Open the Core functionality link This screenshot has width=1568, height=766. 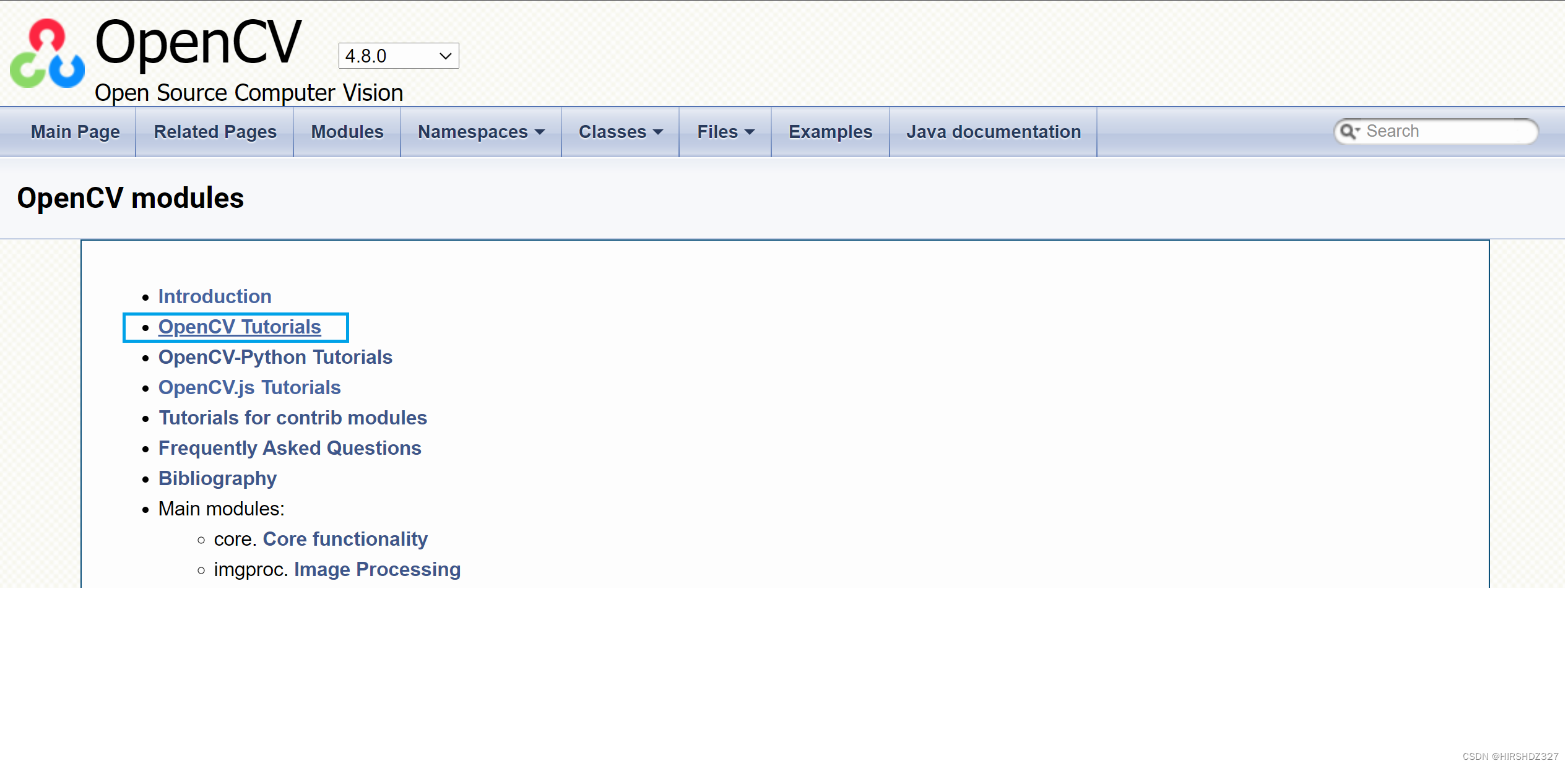tap(345, 539)
